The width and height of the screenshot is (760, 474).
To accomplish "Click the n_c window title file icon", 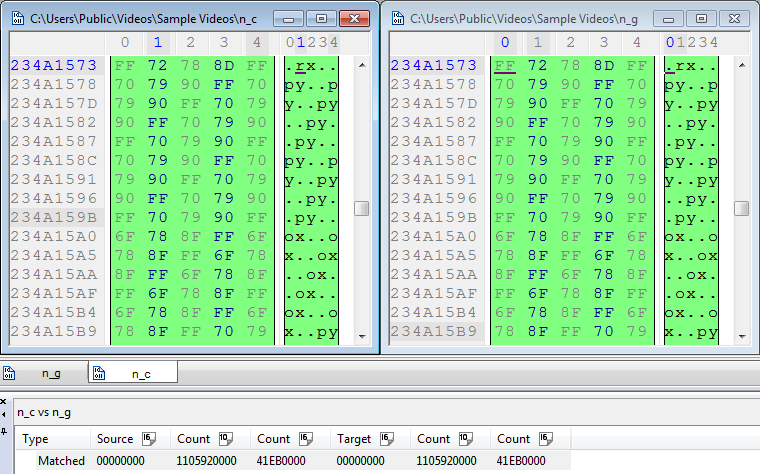I will tap(18, 18).
